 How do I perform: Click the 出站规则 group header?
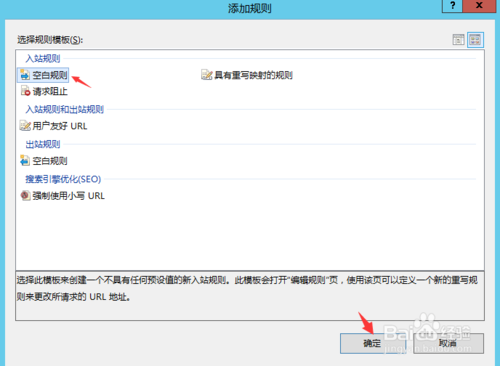pos(43,144)
